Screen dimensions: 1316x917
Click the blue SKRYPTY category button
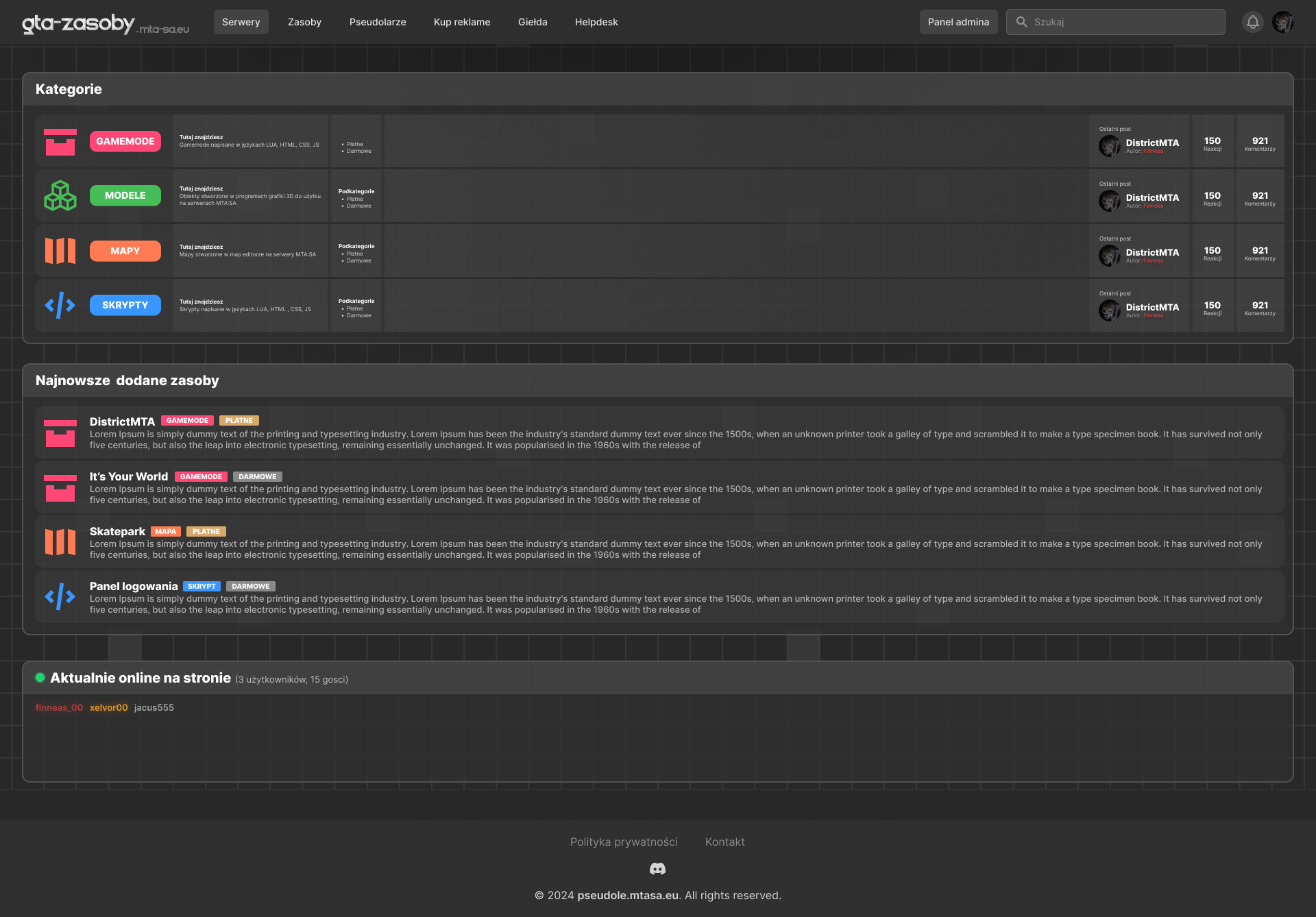point(125,305)
